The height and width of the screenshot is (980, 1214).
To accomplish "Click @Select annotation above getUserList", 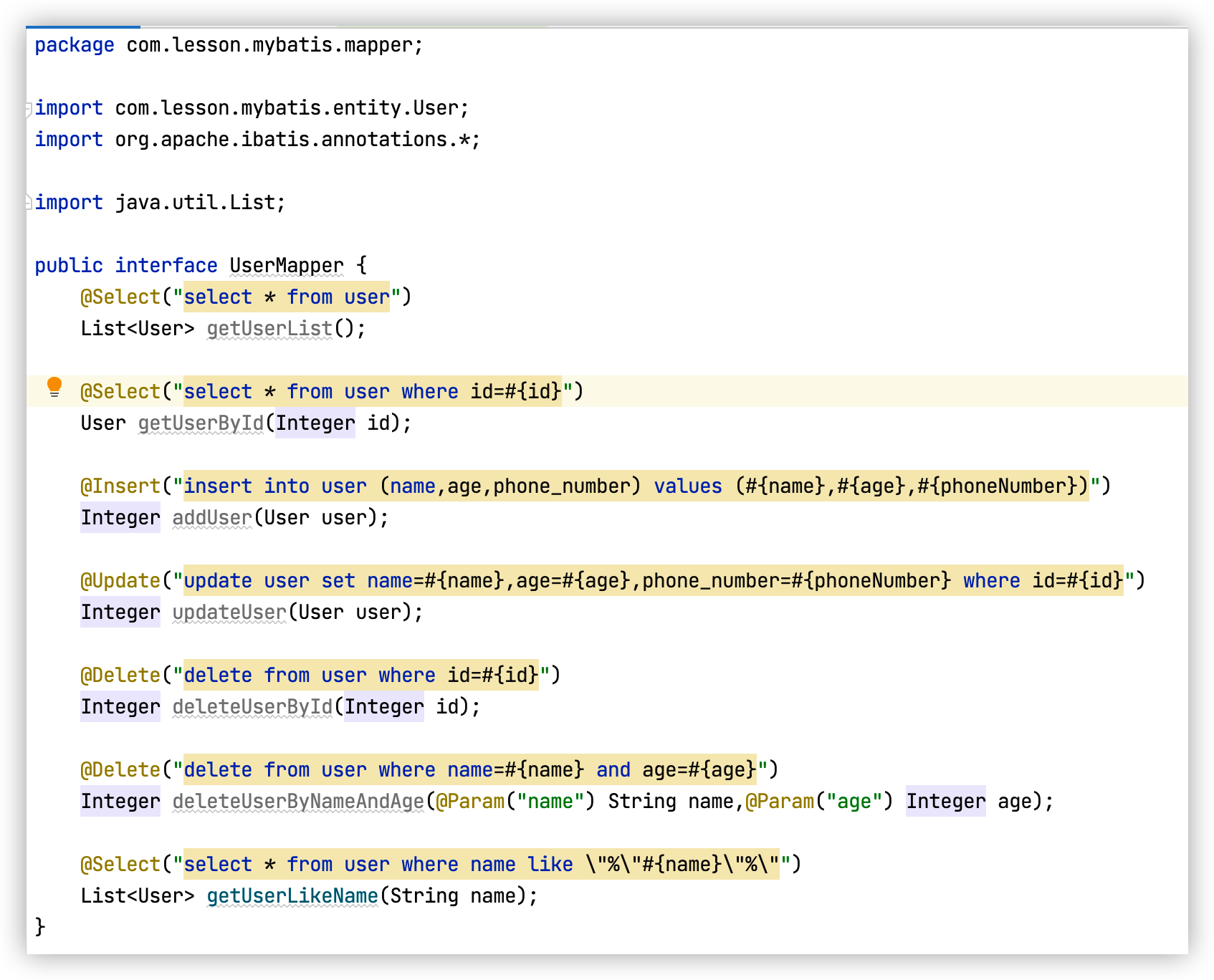I will pos(120,297).
